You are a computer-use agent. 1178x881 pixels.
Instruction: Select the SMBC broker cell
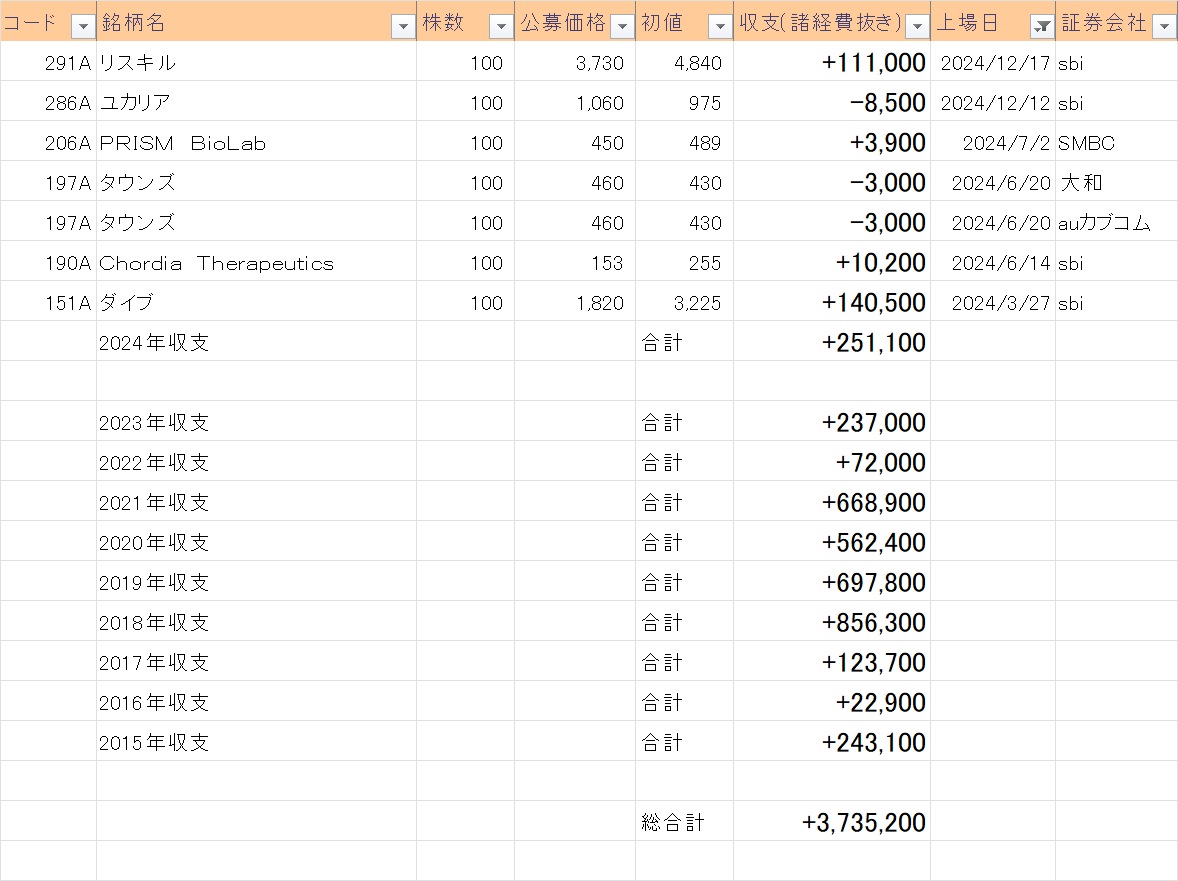point(1116,141)
